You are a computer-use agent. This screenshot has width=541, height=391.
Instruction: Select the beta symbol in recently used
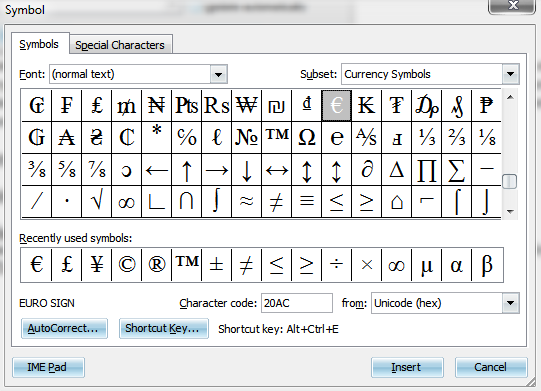(487, 265)
